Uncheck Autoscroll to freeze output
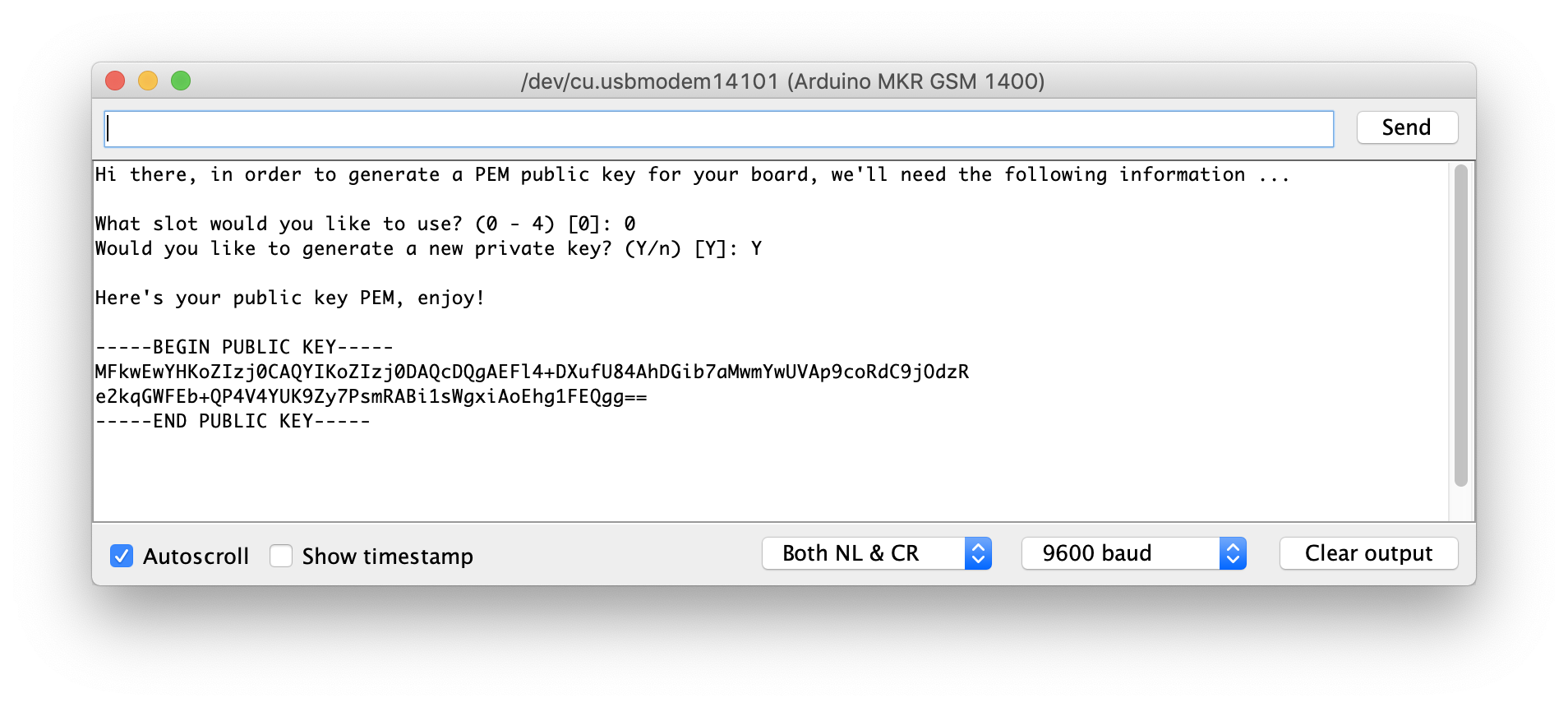The width and height of the screenshot is (1568, 707). 122,556
